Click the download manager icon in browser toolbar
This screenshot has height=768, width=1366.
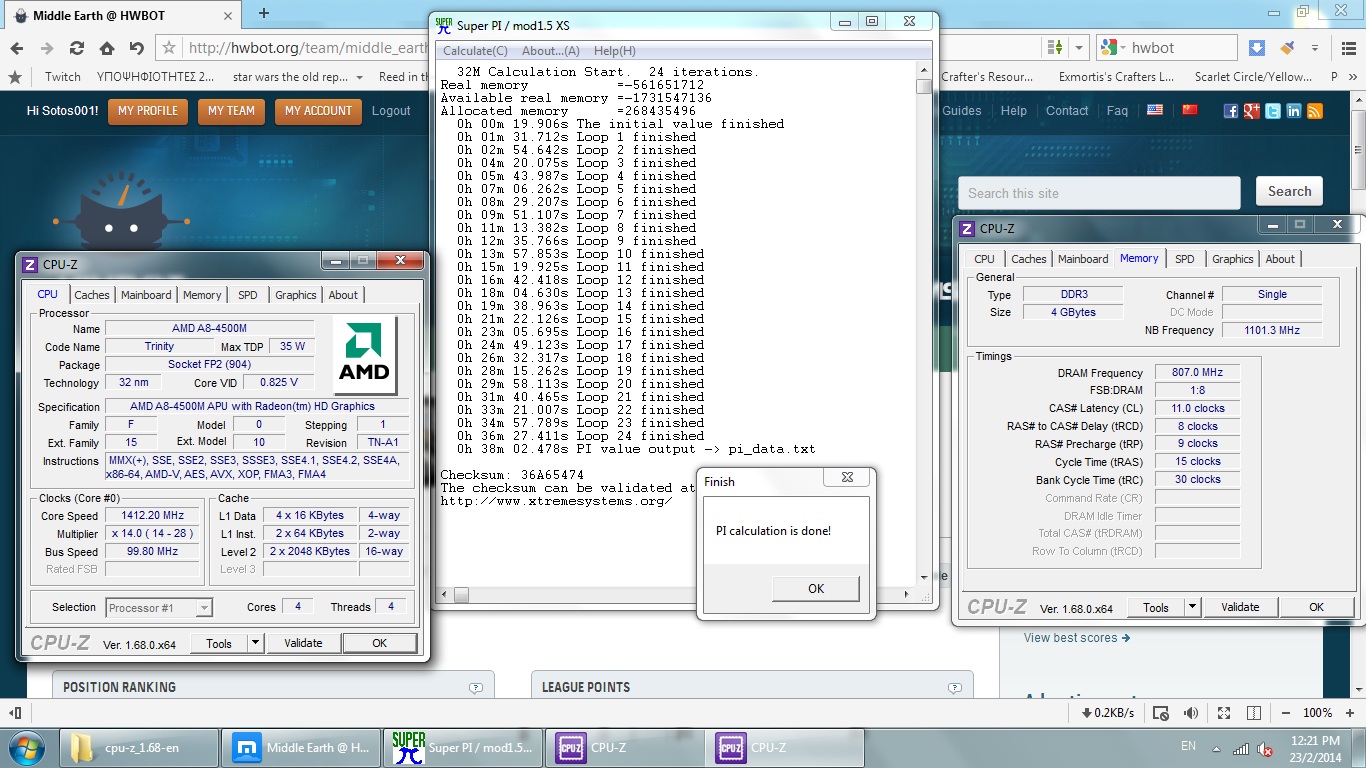(x=1257, y=47)
